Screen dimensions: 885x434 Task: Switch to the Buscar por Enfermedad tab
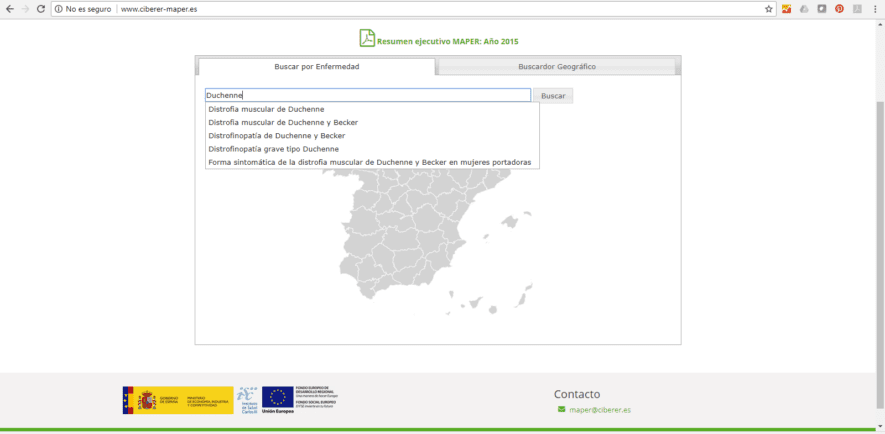pos(316,67)
